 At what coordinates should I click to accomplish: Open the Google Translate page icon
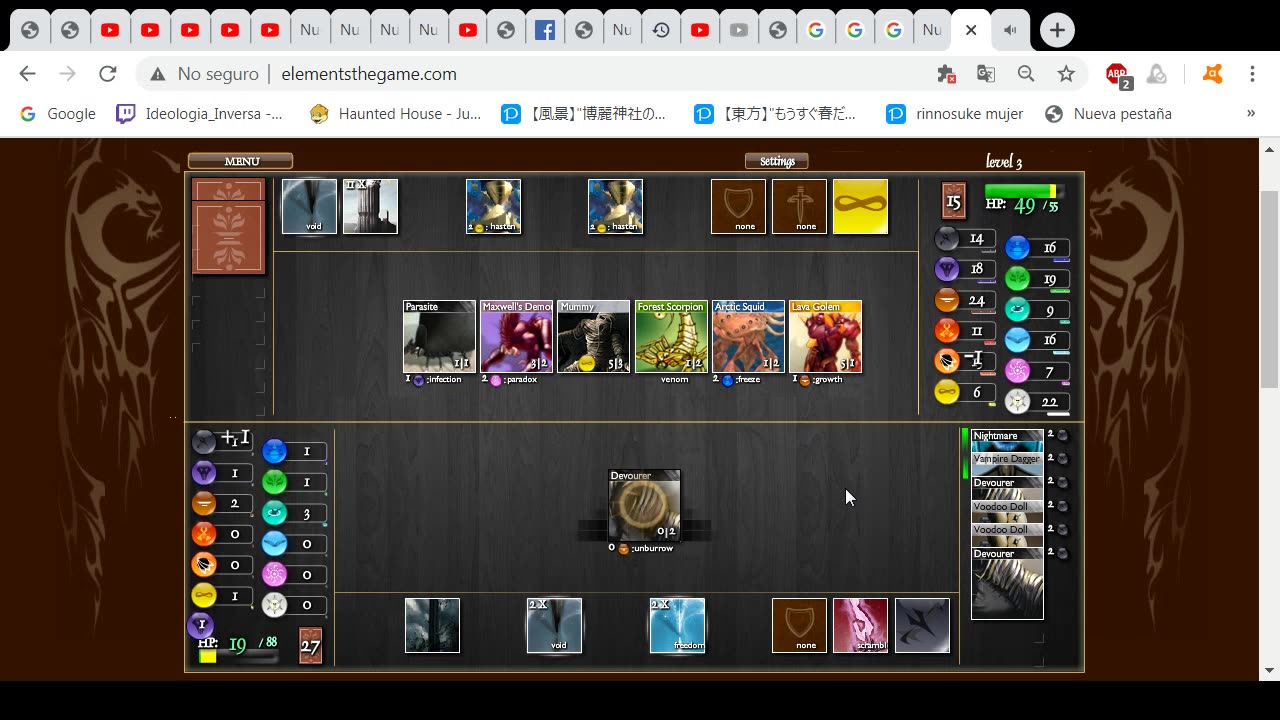click(x=986, y=74)
